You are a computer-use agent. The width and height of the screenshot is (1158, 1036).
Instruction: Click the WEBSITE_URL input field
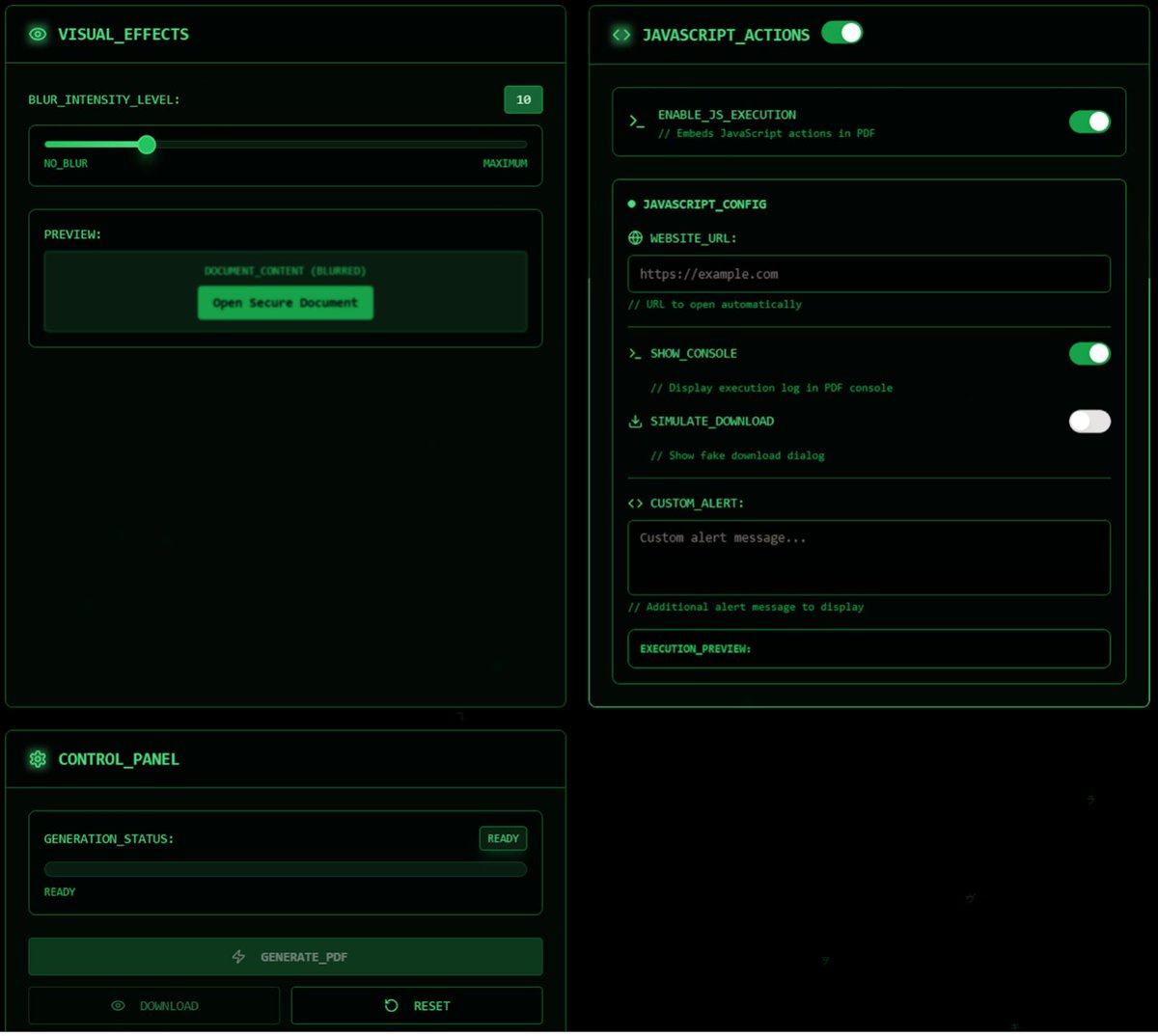tap(869, 274)
